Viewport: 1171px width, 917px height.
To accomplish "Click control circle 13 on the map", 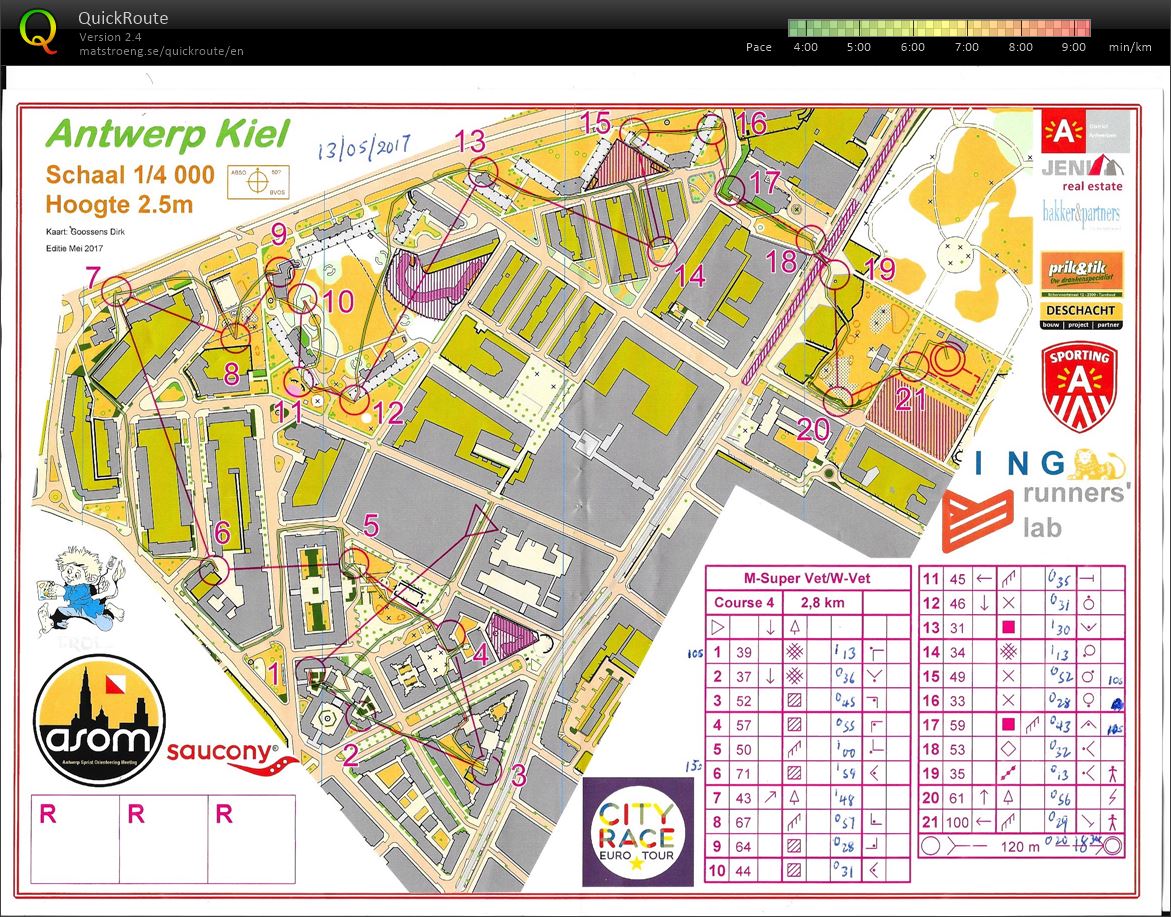I will point(483,171).
